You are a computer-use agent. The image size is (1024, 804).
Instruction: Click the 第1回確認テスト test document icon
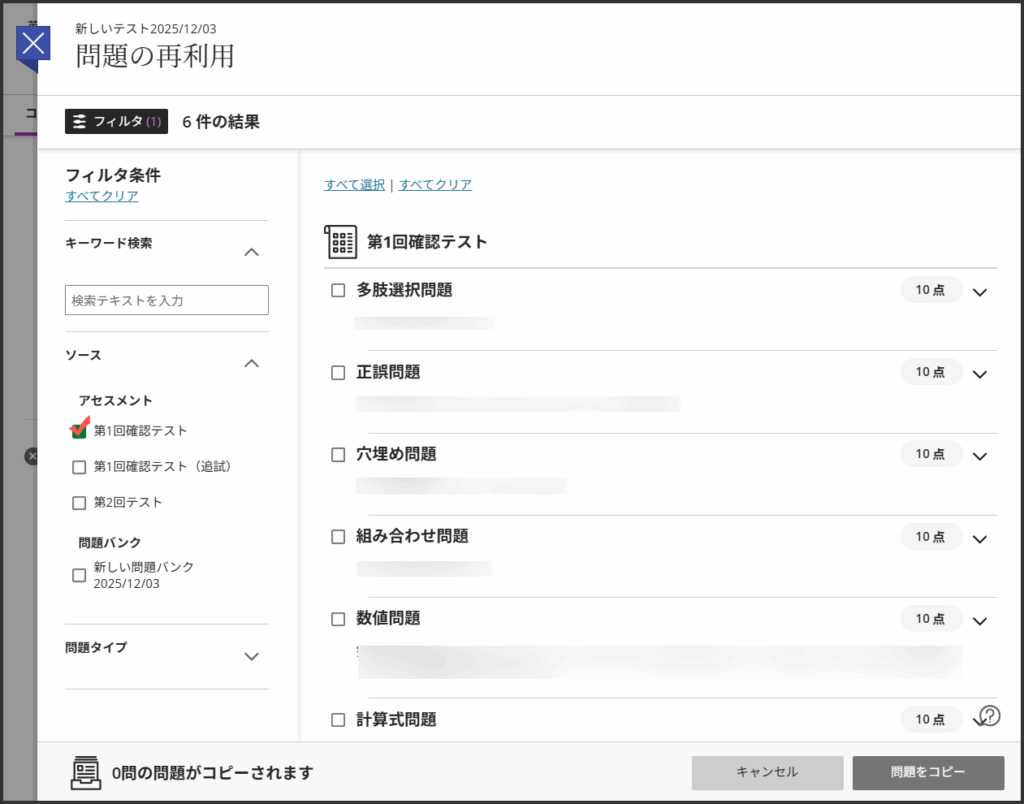[341, 242]
